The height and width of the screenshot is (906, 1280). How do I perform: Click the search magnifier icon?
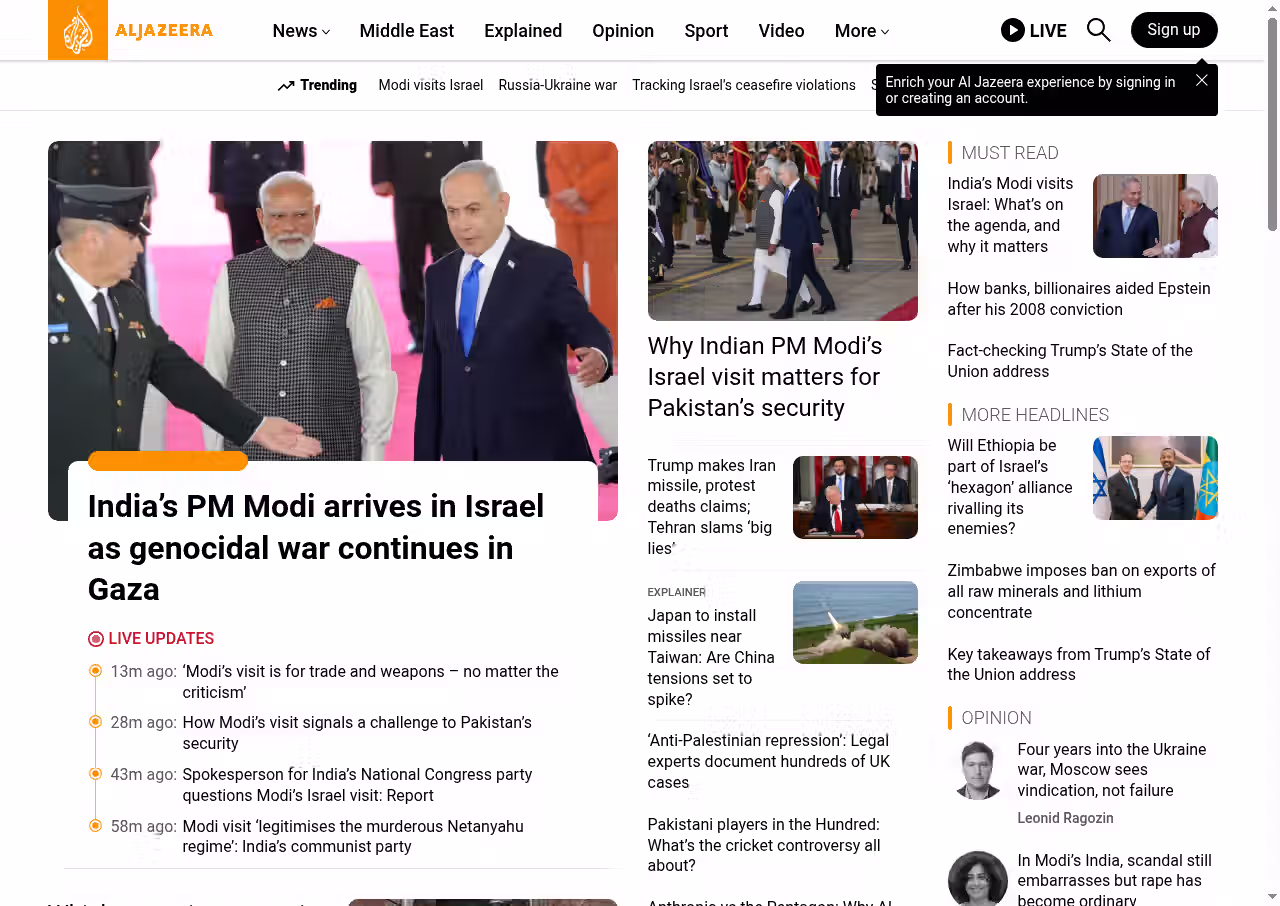tap(1098, 30)
